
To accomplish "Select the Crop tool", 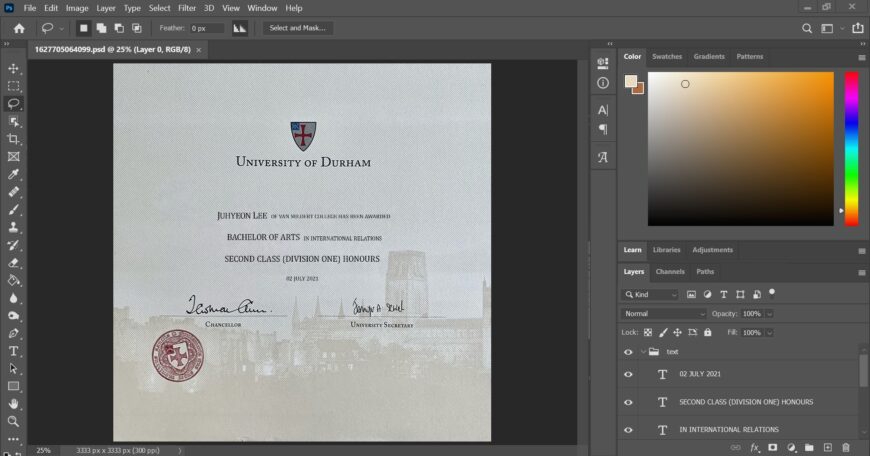I will (13, 139).
